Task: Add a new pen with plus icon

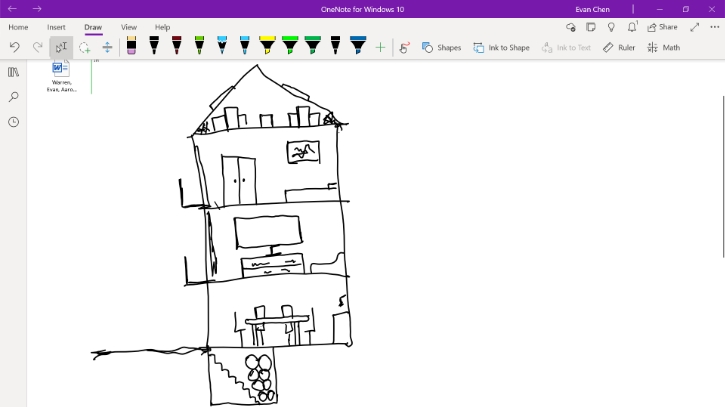Action: click(380, 47)
